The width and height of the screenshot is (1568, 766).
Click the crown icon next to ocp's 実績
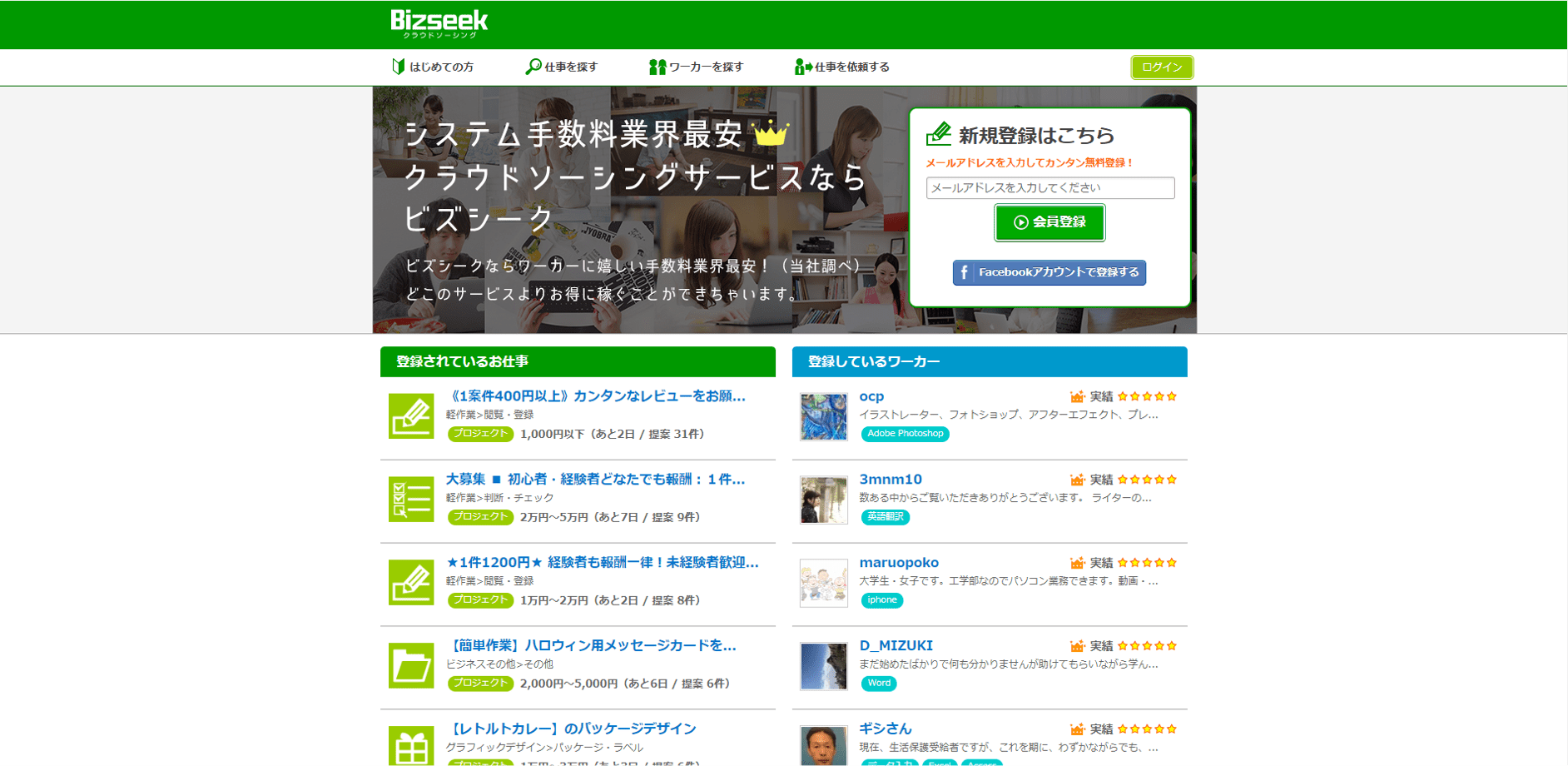tap(1078, 396)
